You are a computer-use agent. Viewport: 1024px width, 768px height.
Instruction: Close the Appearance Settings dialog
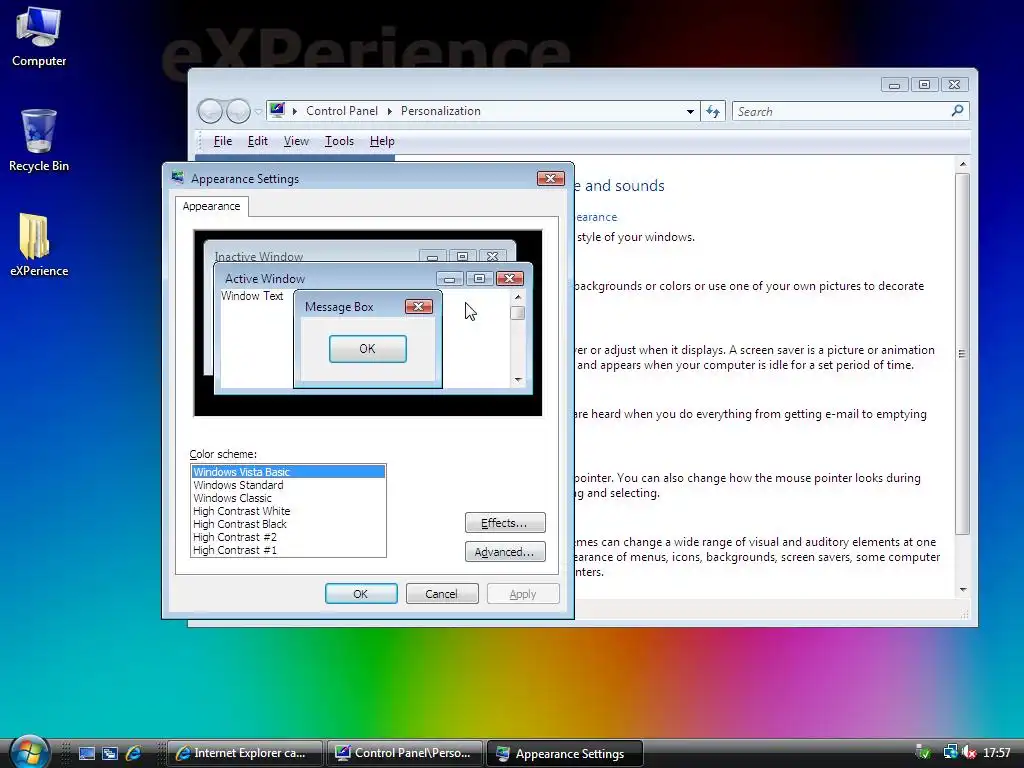pos(551,178)
